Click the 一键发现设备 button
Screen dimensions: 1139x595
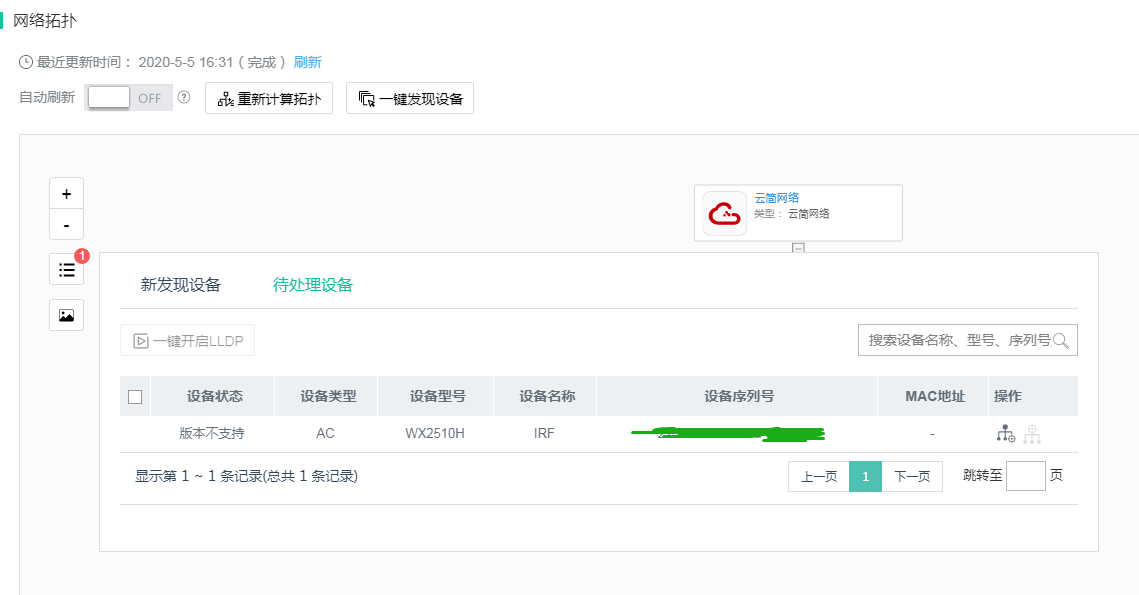click(x=410, y=99)
